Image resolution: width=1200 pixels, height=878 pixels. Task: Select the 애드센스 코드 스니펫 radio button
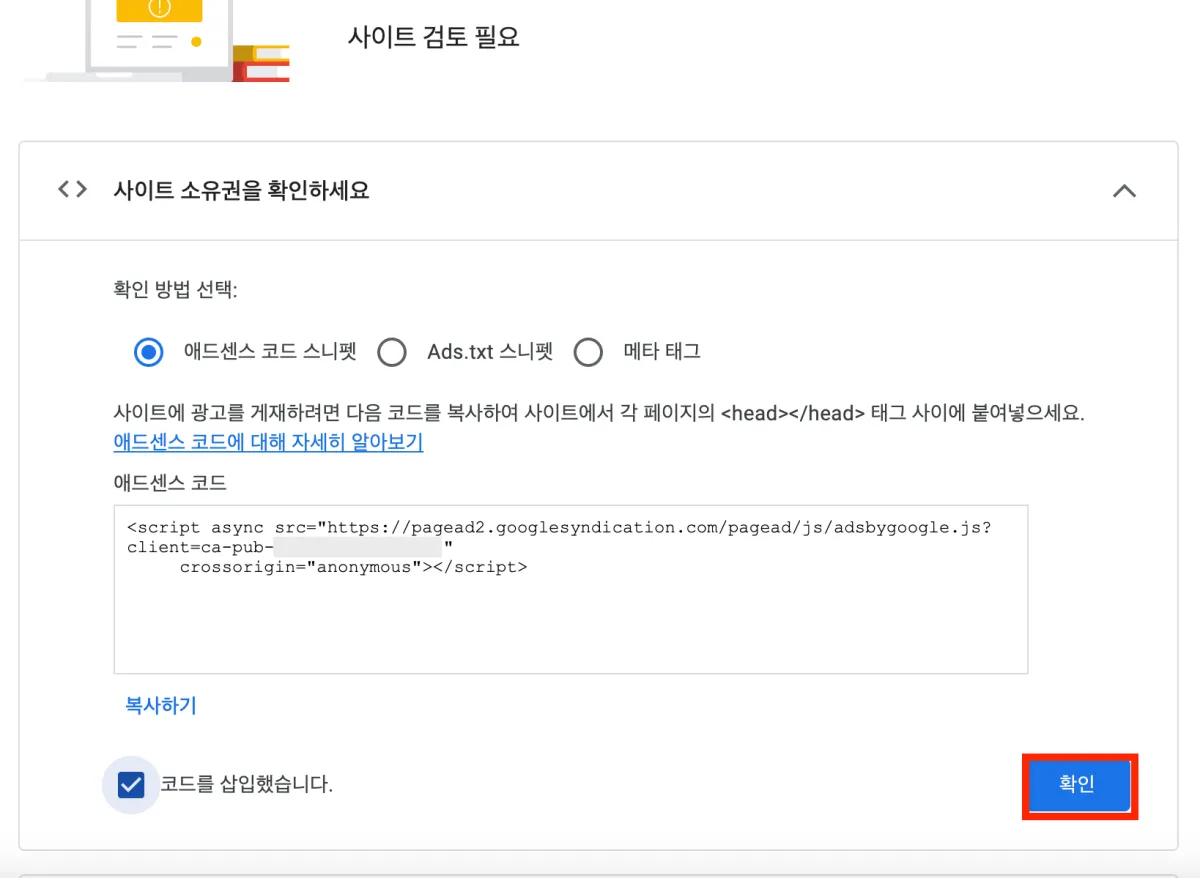tap(148, 352)
